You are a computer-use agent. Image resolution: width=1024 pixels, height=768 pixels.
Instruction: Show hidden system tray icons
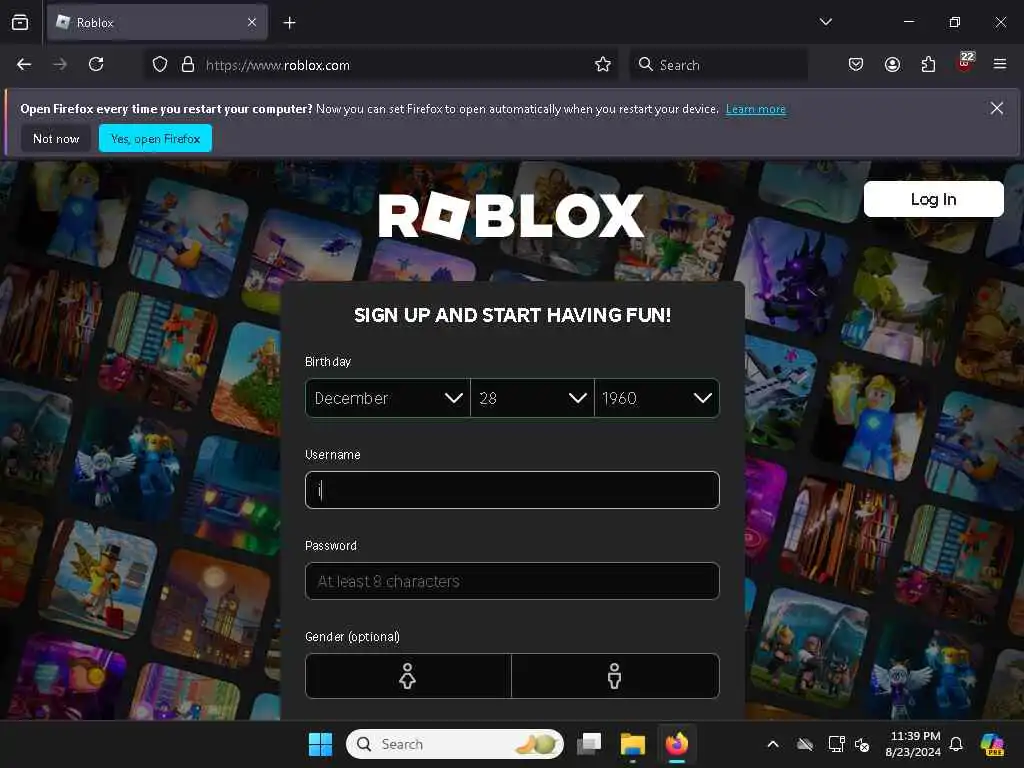773,744
